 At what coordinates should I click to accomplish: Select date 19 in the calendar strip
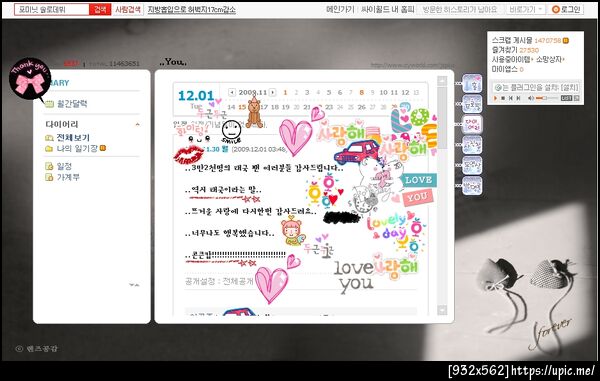(285, 107)
